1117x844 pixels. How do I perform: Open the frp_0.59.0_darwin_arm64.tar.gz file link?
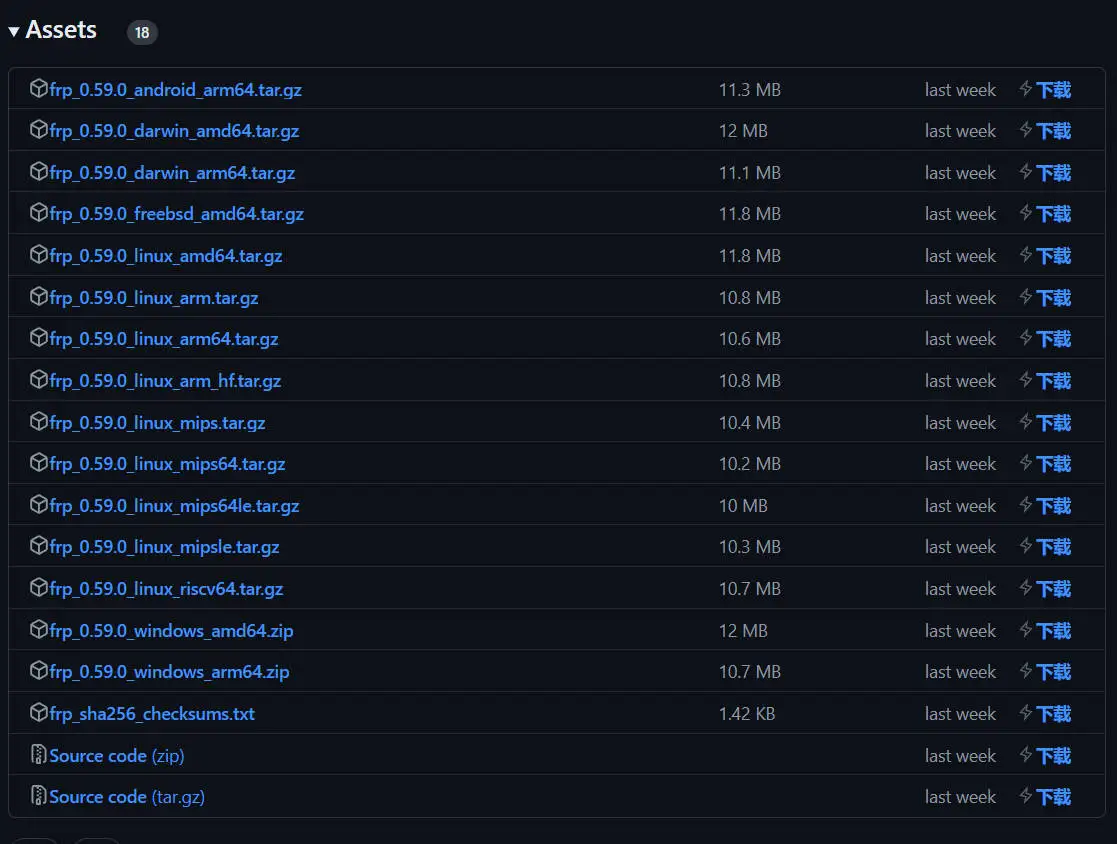[172, 173]
